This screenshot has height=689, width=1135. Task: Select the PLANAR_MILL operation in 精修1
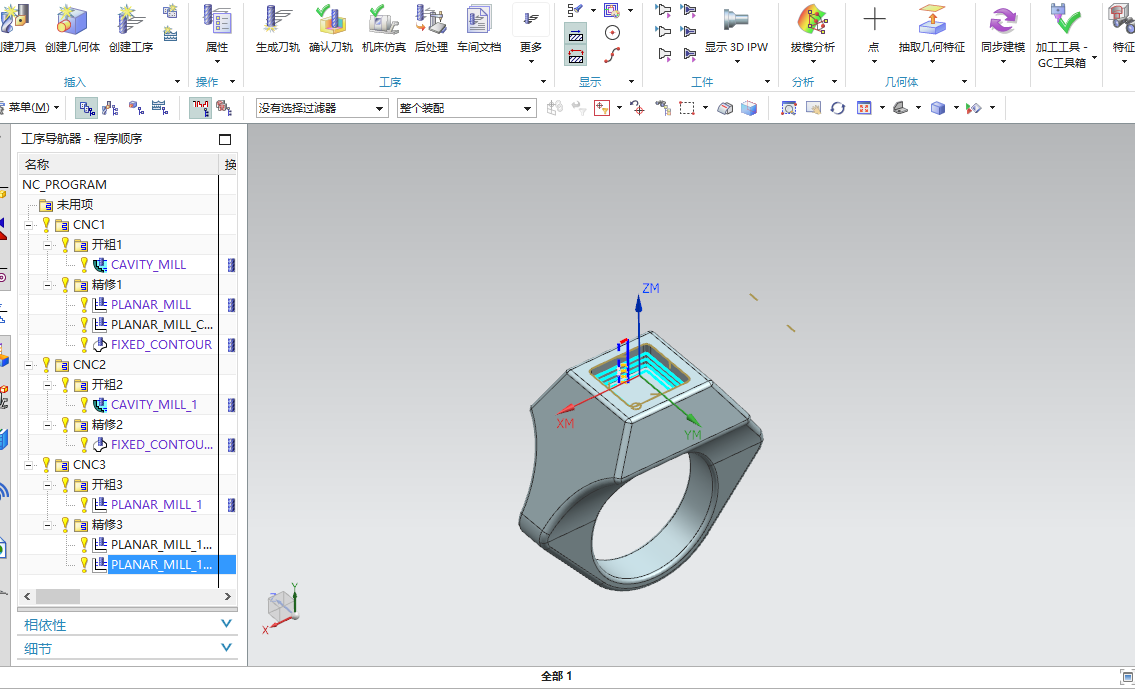(151, 305)
